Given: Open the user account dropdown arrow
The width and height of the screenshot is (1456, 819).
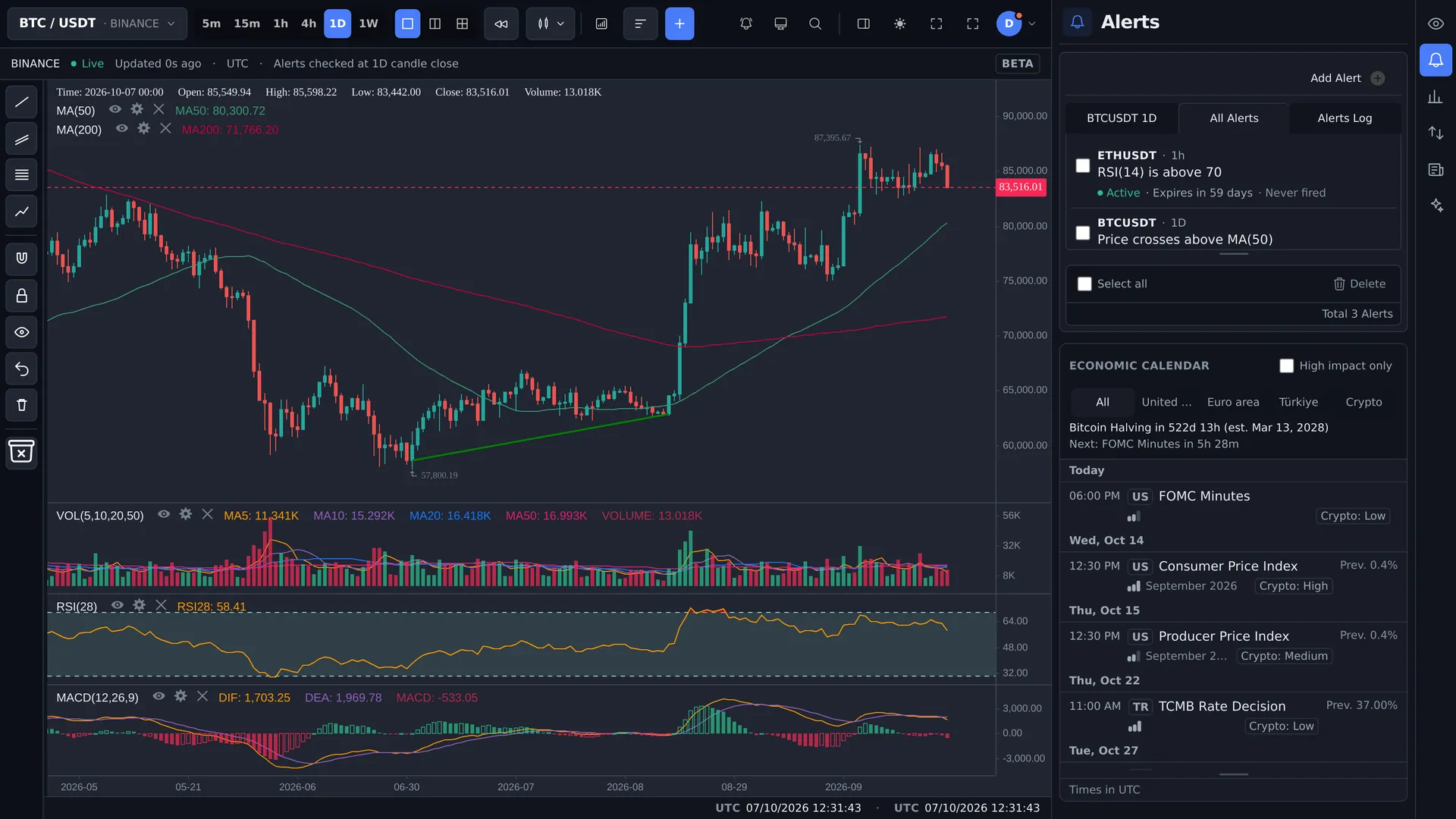Looking at the screenshot, I should click(1031, 24).
